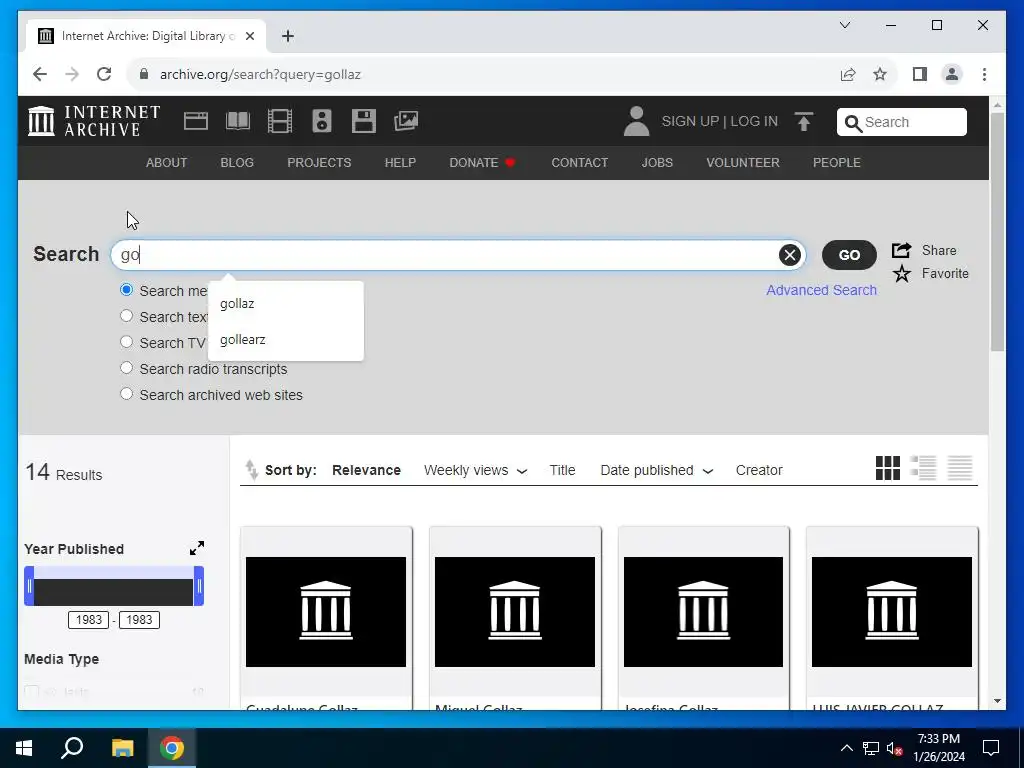1024x768 pixels.
Task: Switch to compact list view
Action: click(960, 468)
